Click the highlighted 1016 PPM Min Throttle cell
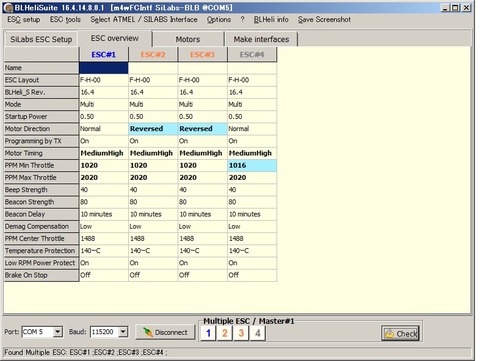Screen dimensions: 500x361 (252, 165)
